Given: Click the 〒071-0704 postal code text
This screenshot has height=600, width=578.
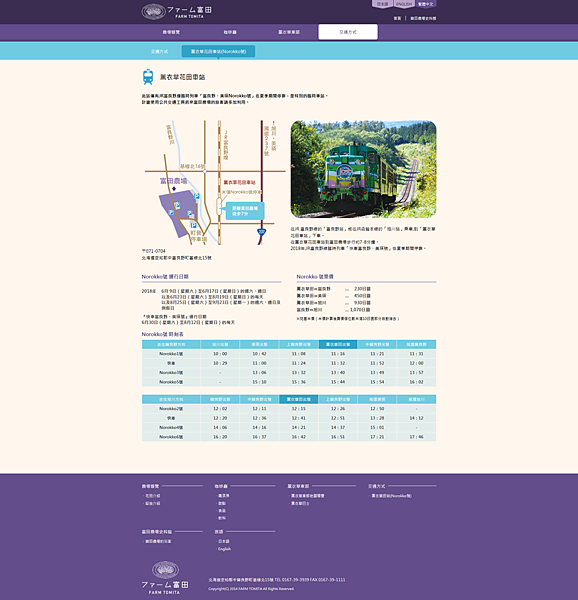Looking at the screenshot, I should pos(153,251).
